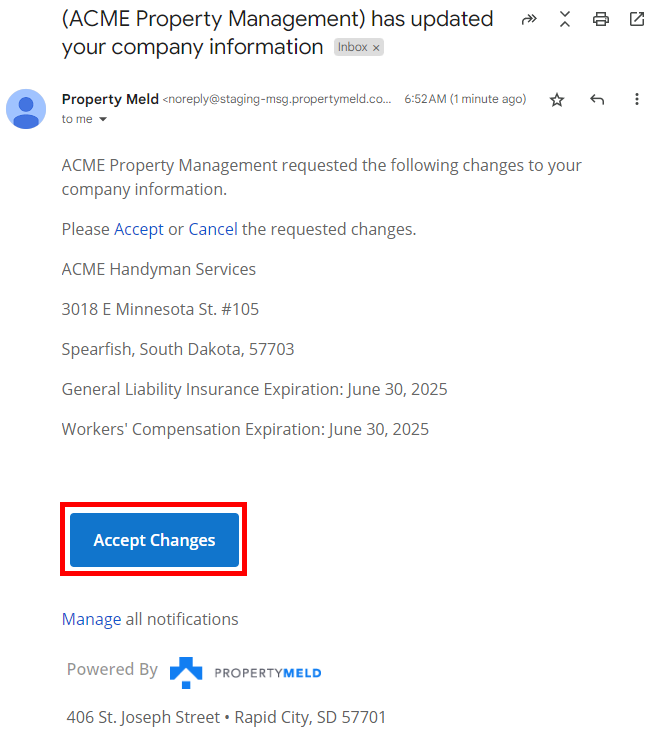The width and height of the screenshot is (666, 736).
Task: Click the sender's profile avatar
Action: point(26,109)
